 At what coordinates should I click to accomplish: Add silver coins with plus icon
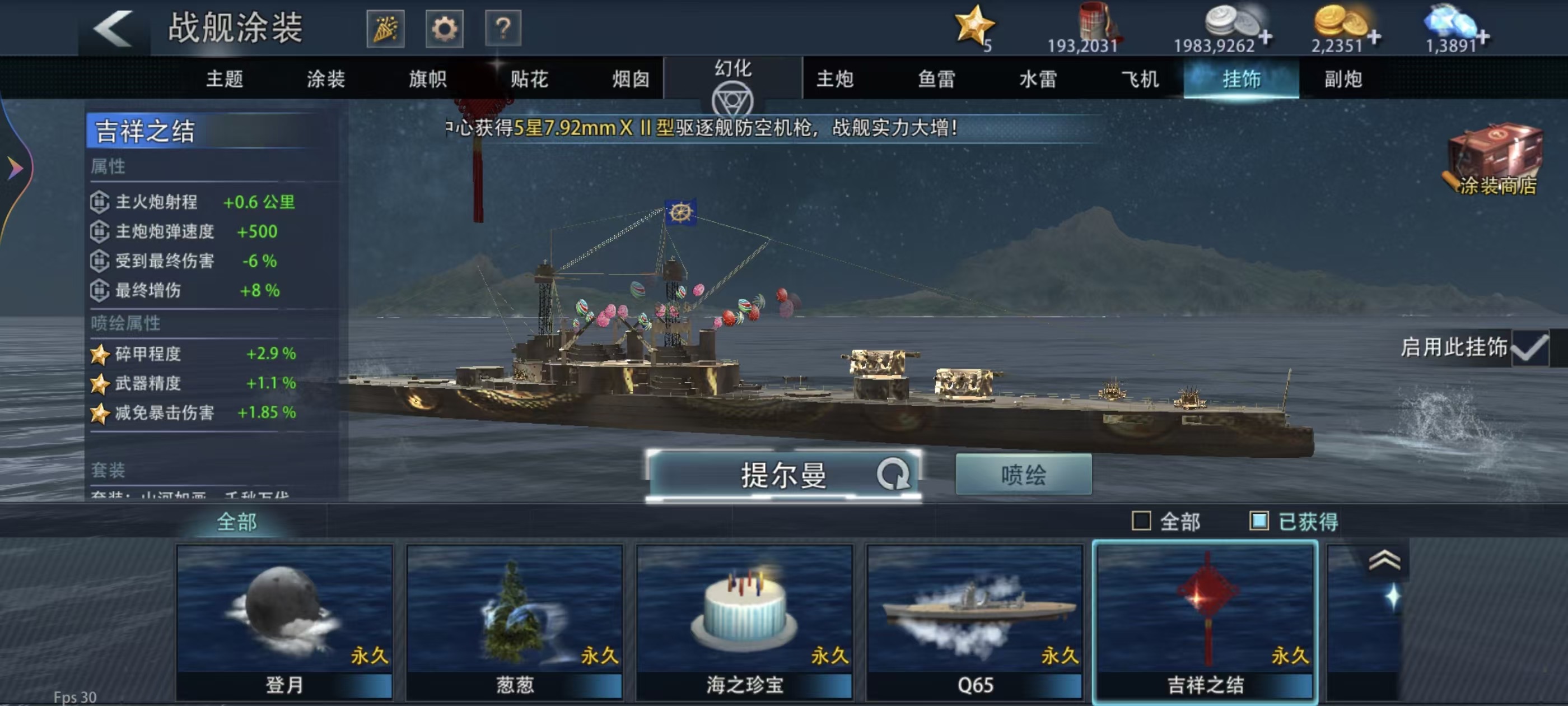1266,37
